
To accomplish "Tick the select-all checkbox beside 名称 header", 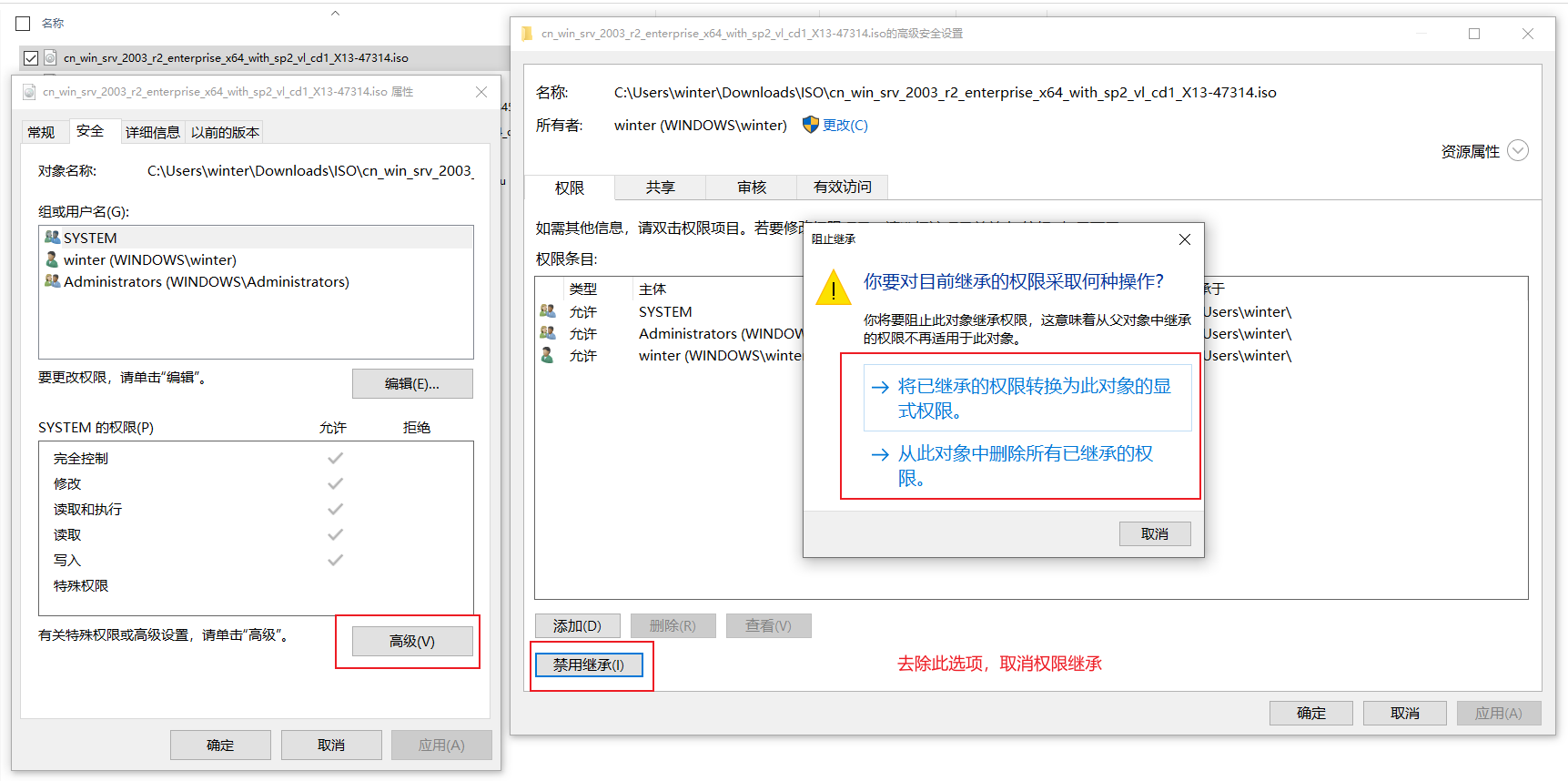I will pos(24,24).
